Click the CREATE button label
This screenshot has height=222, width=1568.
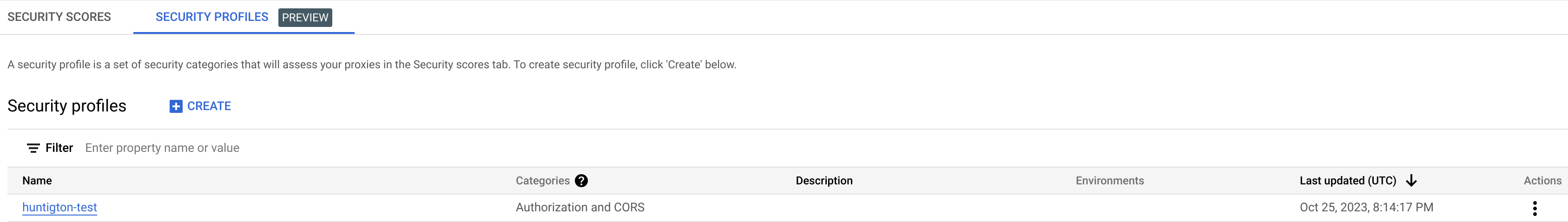(x=209, y=106)
